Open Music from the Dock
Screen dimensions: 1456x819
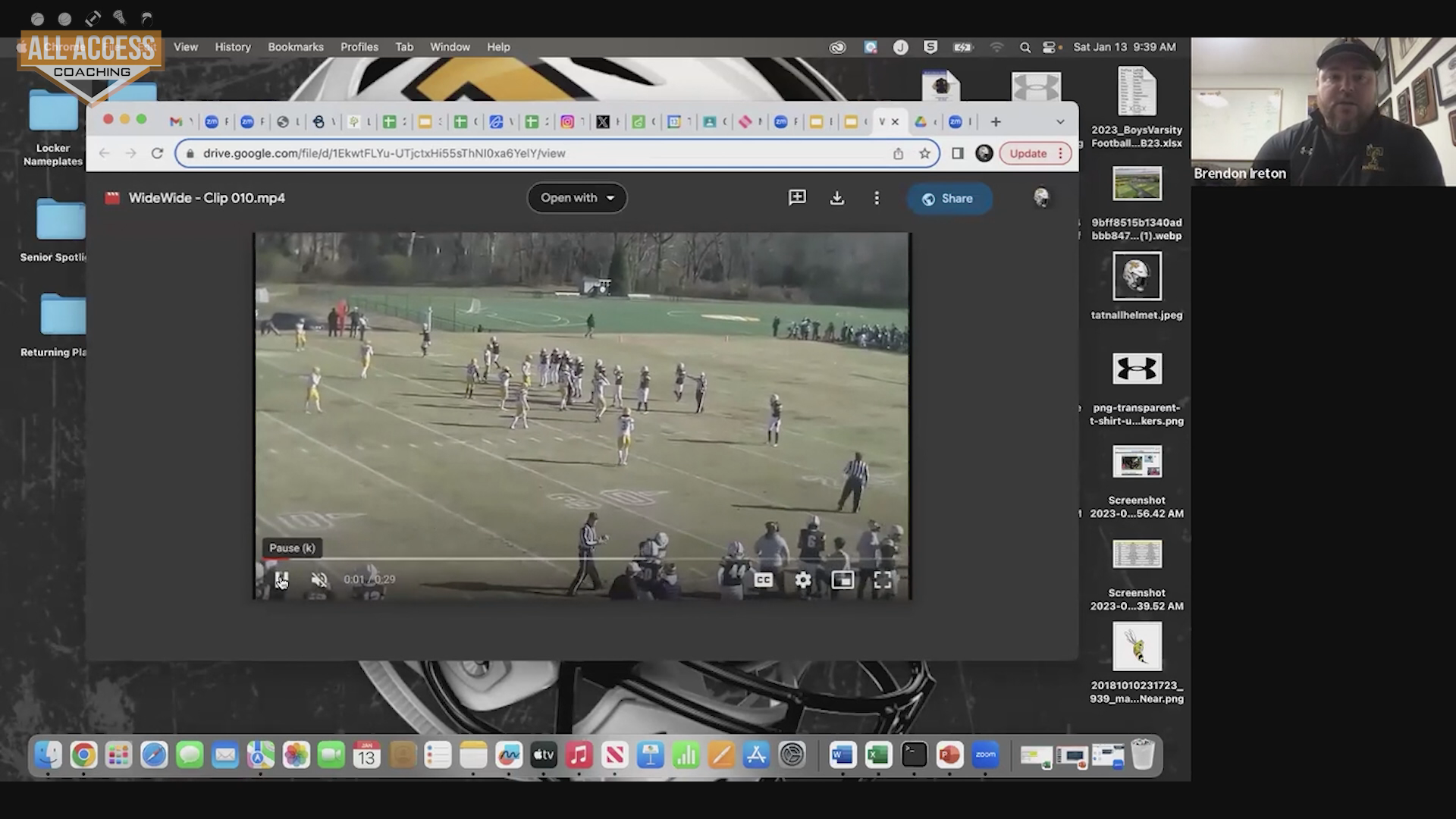pos(579,755)
